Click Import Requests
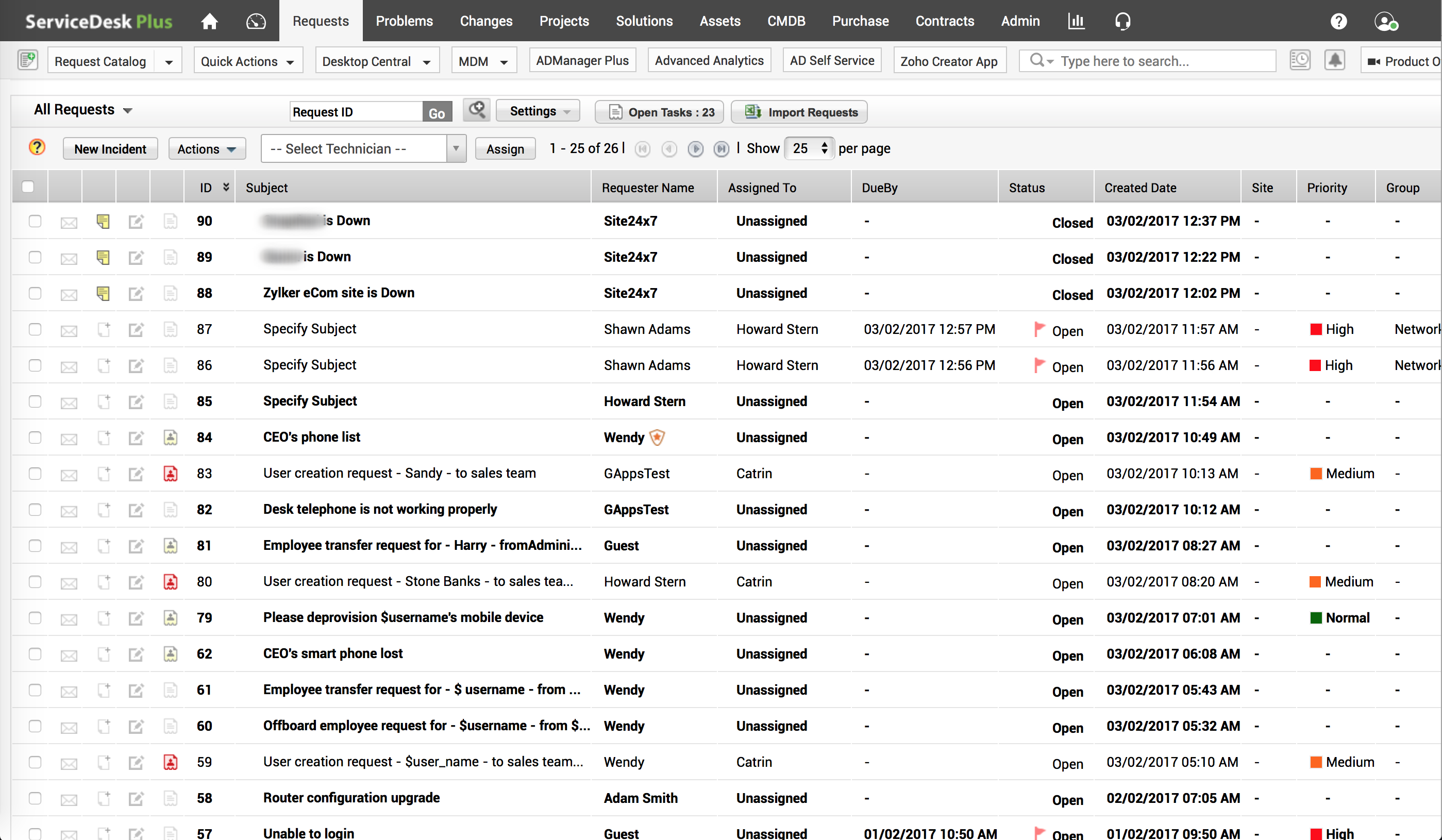 pyautogui.click(x=799, y=112)
